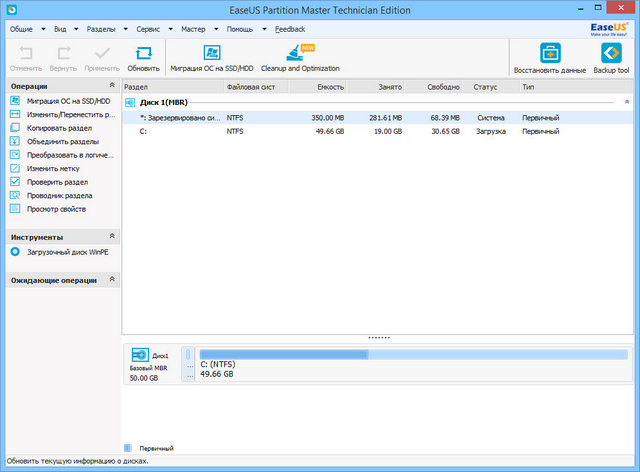Open the Мастер menu

pyautogui.click(x=193, y=29)
